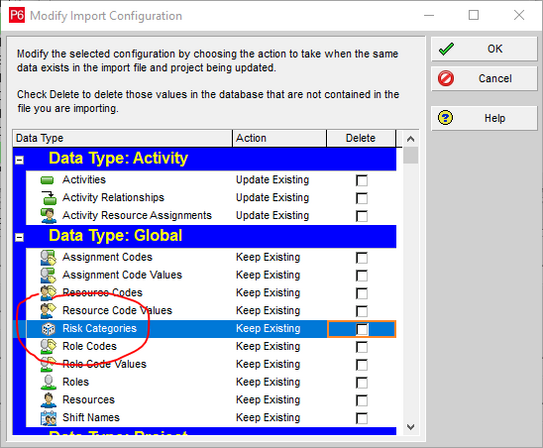Select the Activities row label

84,180
